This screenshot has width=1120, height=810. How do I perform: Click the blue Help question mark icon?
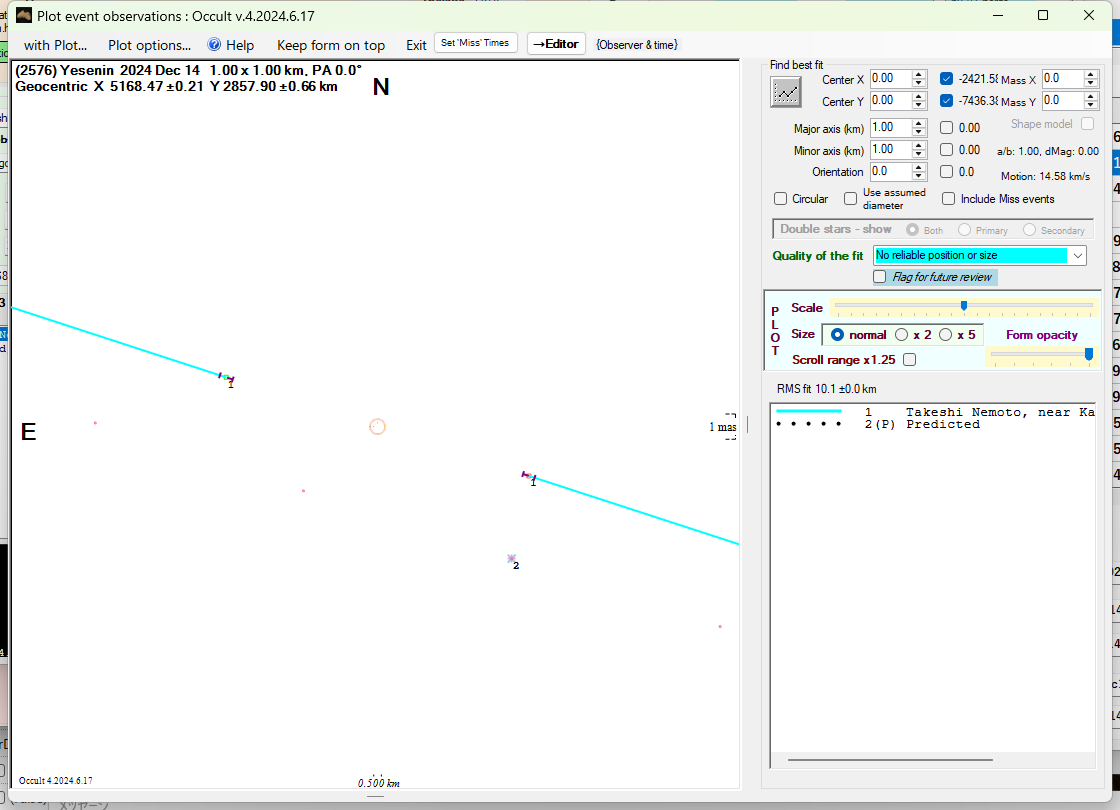214,45
